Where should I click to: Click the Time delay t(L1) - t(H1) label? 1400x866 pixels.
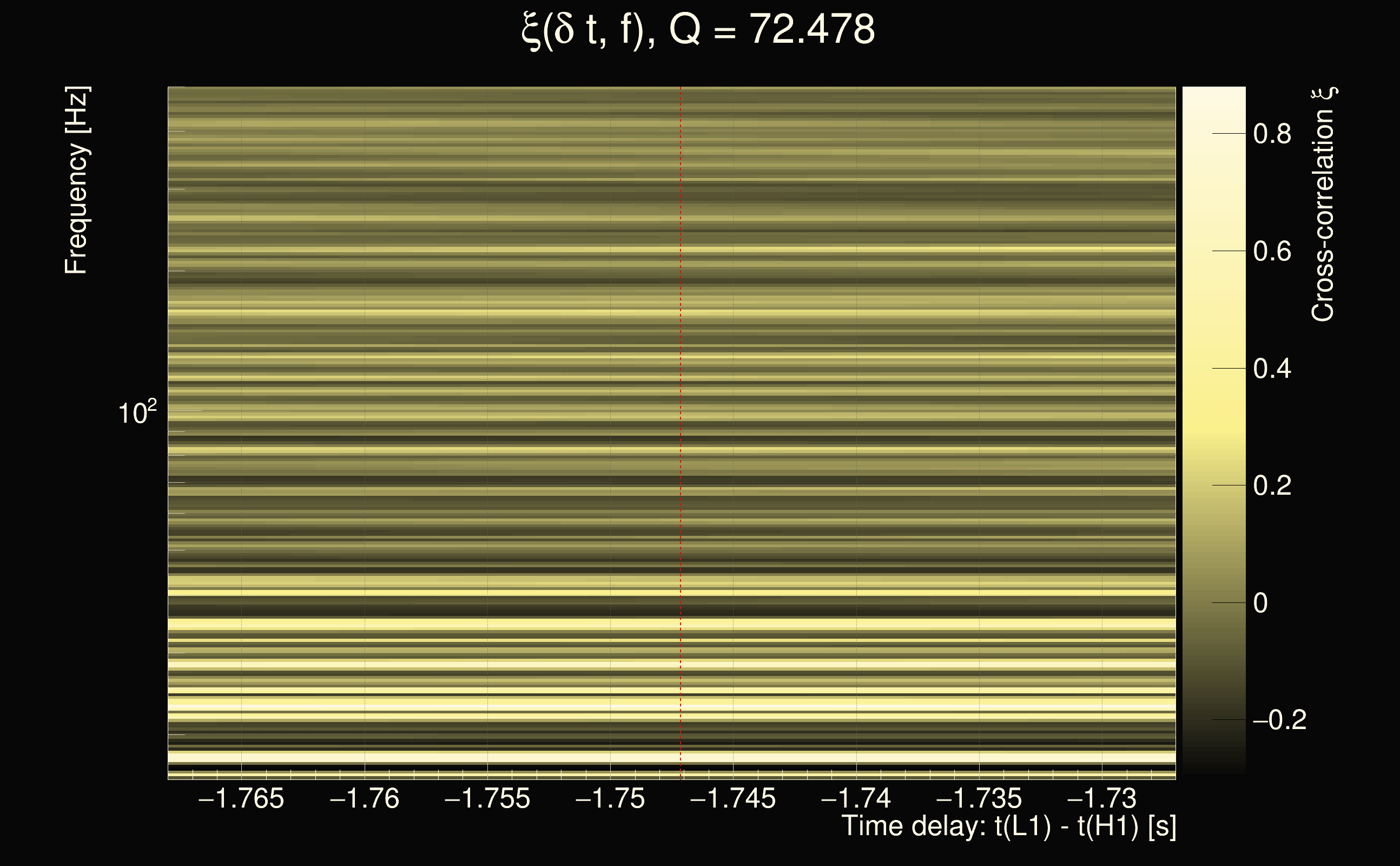[1008, 826]
